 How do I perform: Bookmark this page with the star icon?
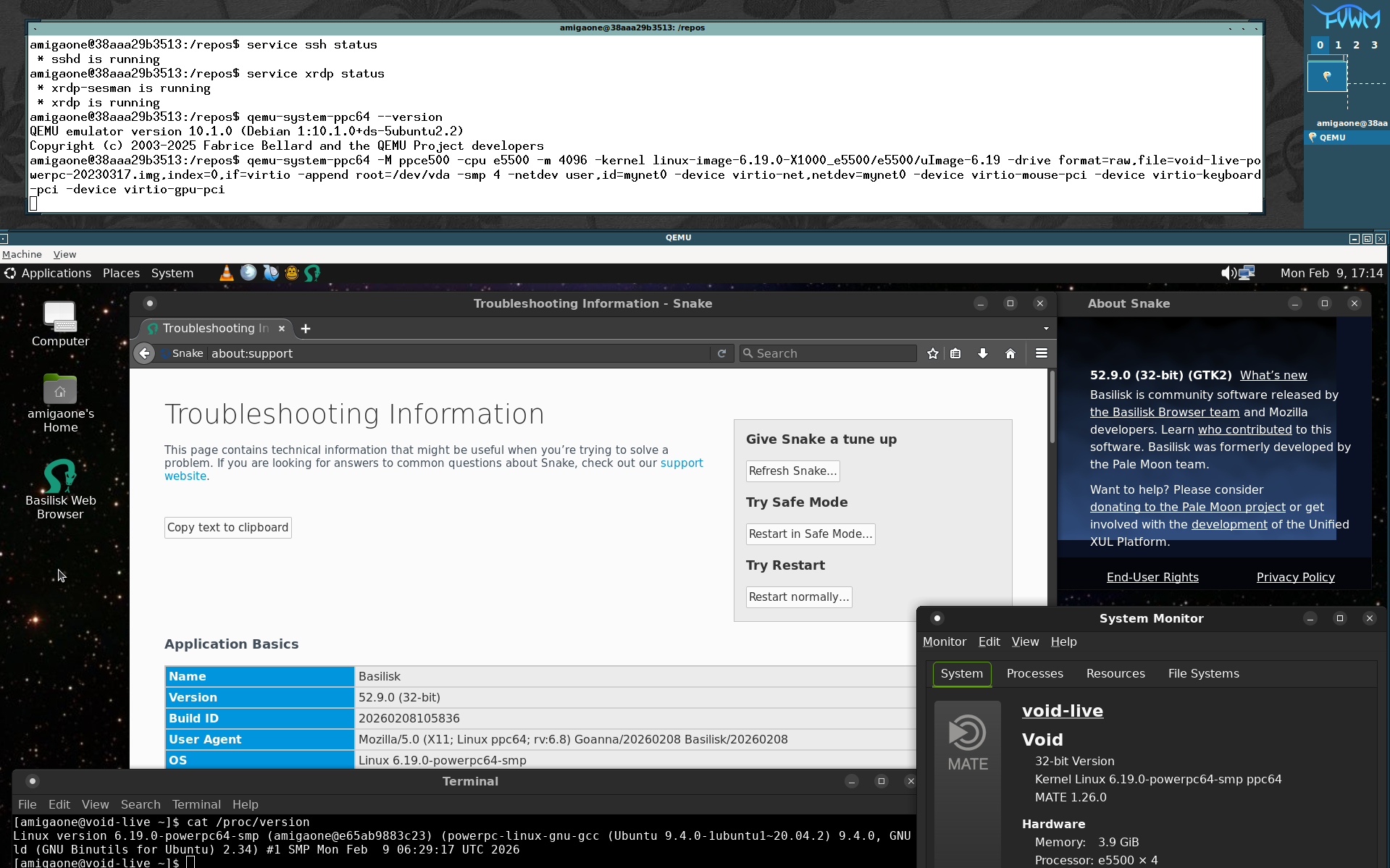pyautogui.click(x=933, y=353)
